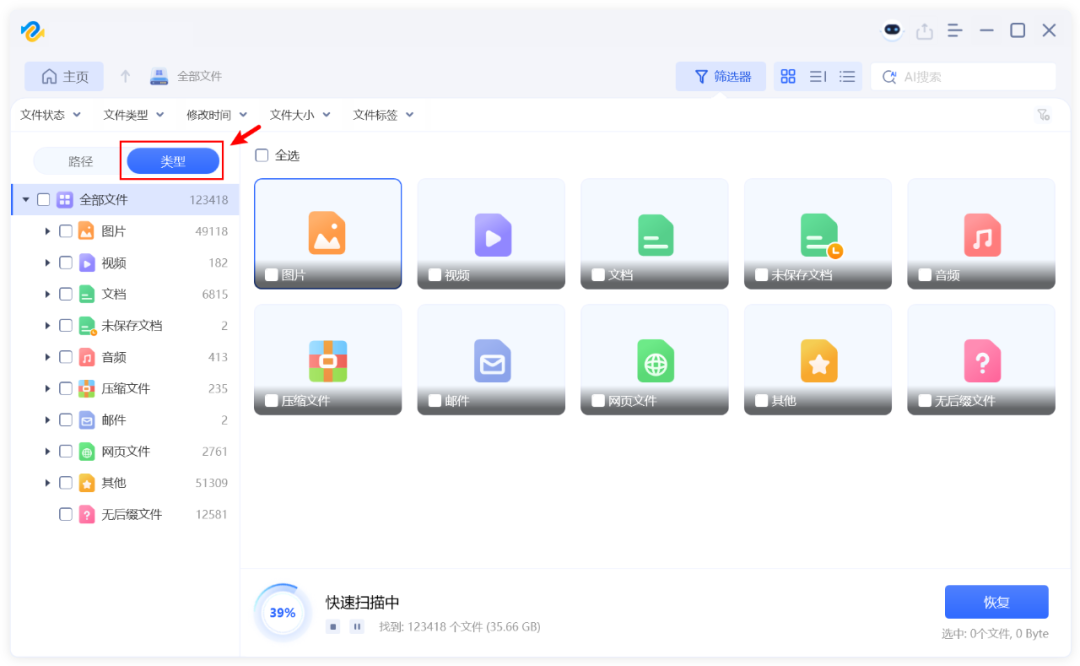Open the AI assistant robot icon
1080x666 pixels.
tap(892, 30)
